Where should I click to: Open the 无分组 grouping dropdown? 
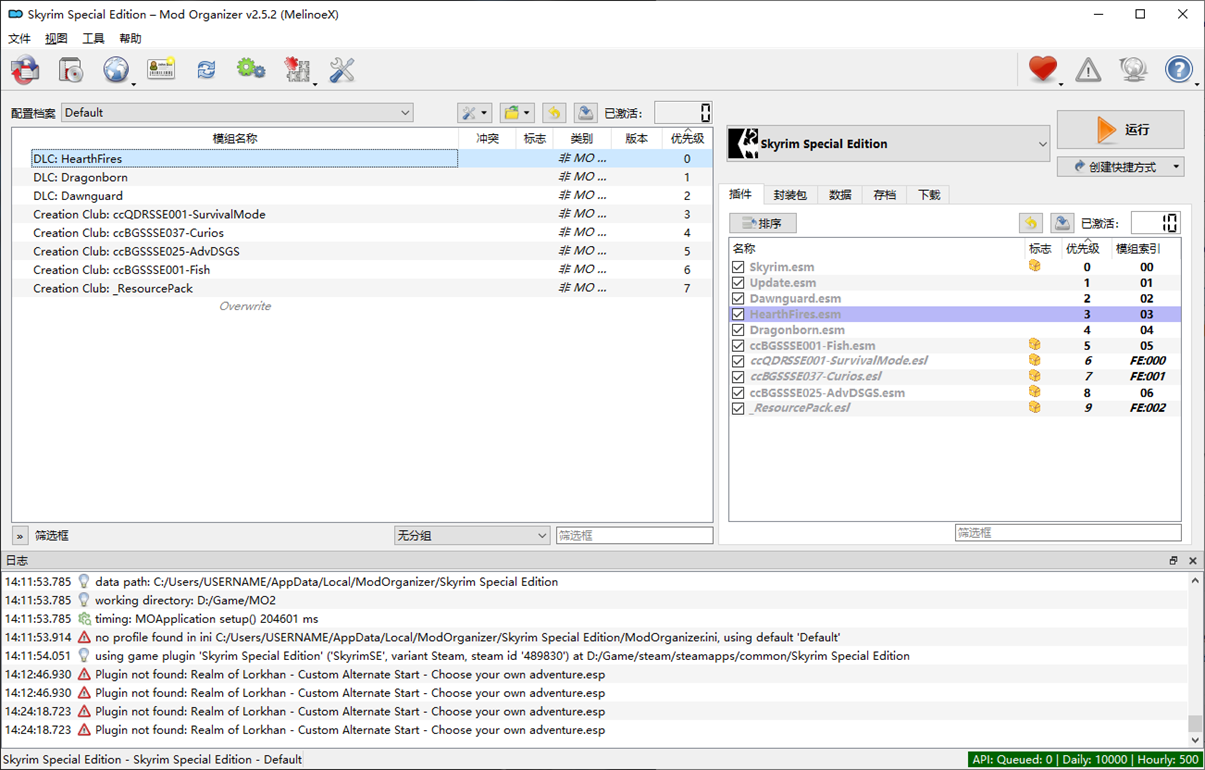[x=472, y=536]
